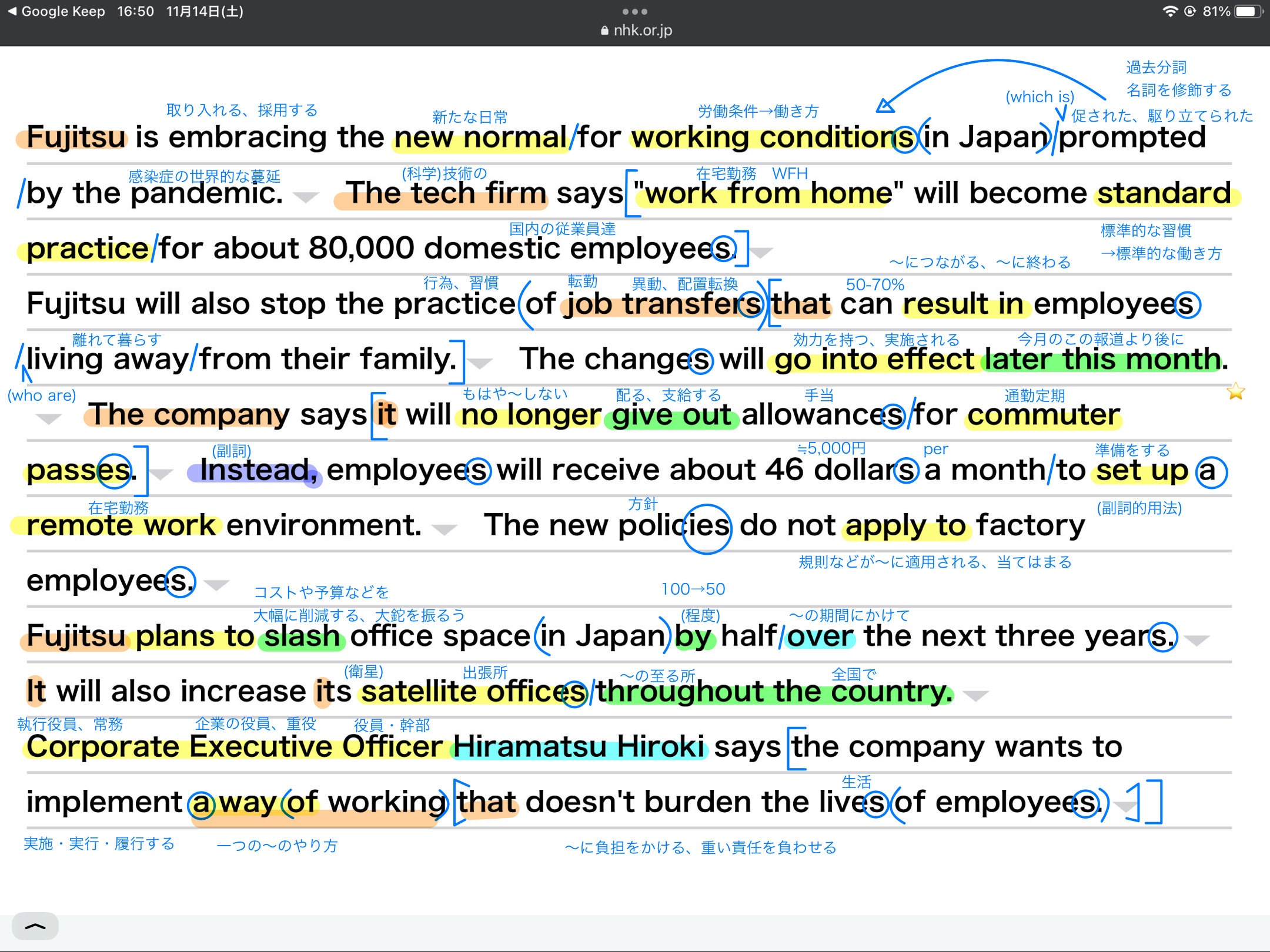Viewport: 1270px width, 952px height.
Task: Tap the orientation lock status icon
Action: pos(1191,11)
